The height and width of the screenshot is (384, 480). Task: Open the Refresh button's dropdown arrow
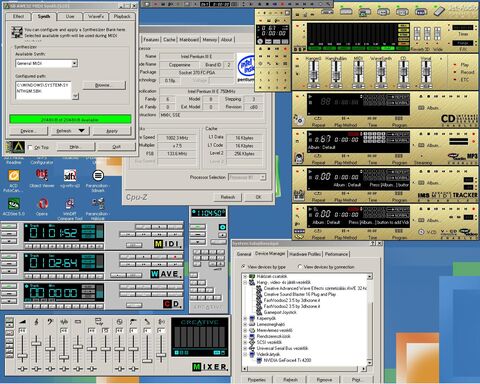click(x=82, y=131)
